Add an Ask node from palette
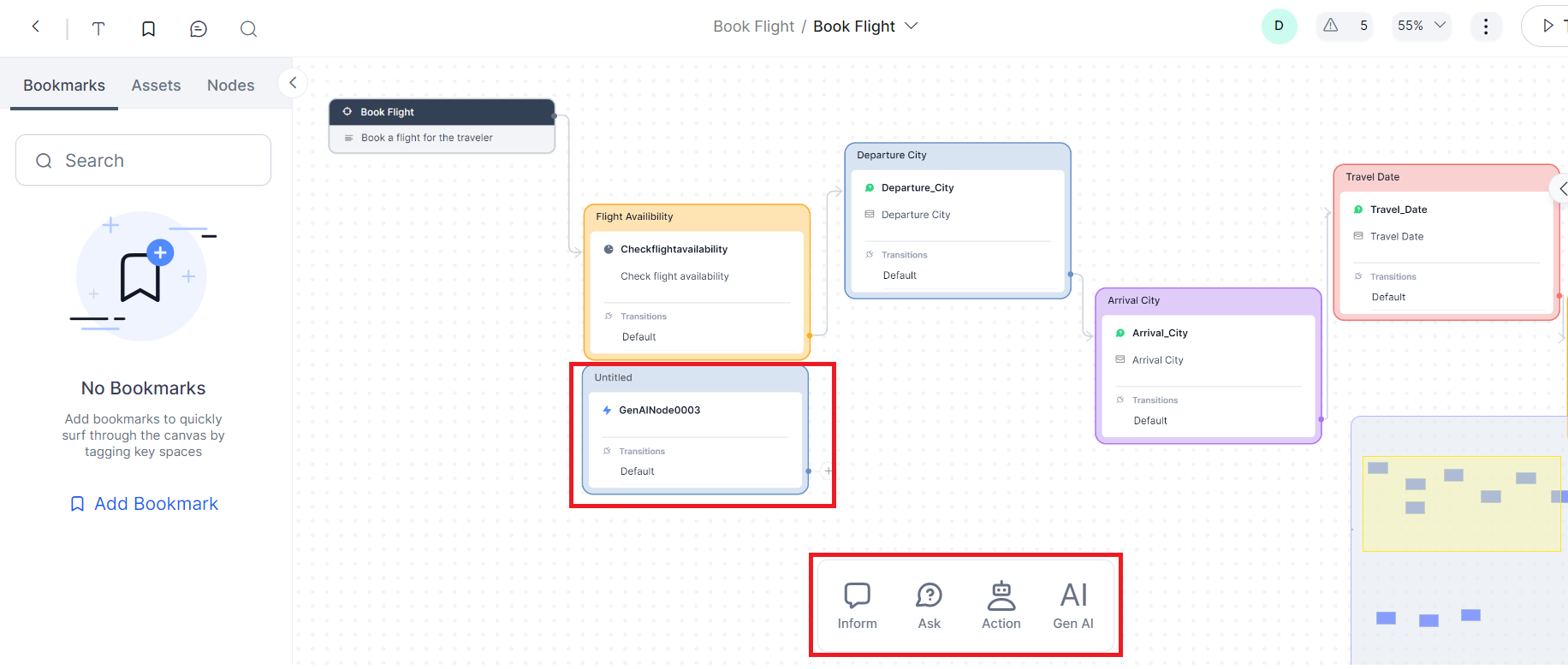This screenshot has width=1568, height=669. tap(929, 606)
